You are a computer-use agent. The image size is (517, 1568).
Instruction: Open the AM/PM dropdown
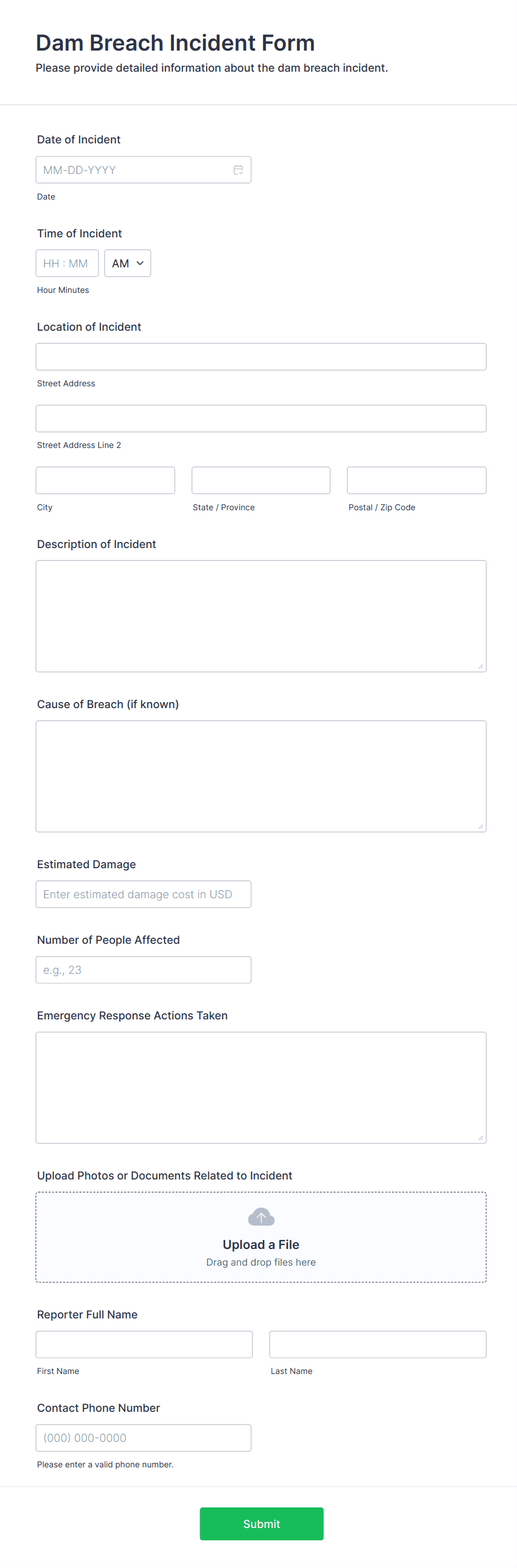point(127,263)
